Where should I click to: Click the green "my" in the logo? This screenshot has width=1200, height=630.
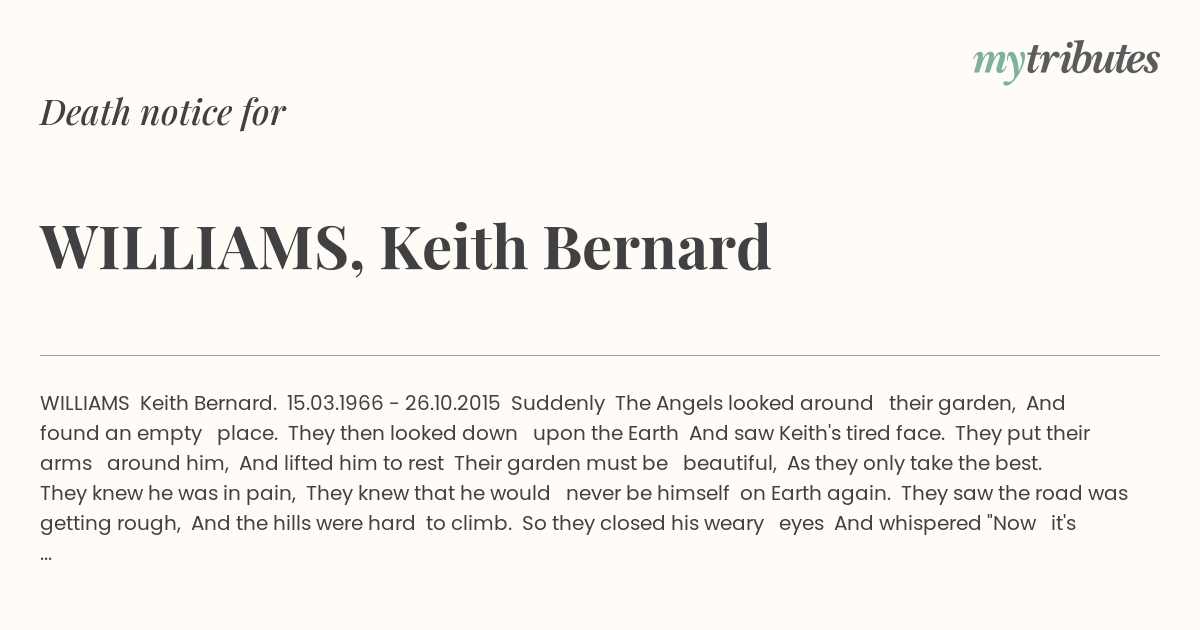point(999,64)
